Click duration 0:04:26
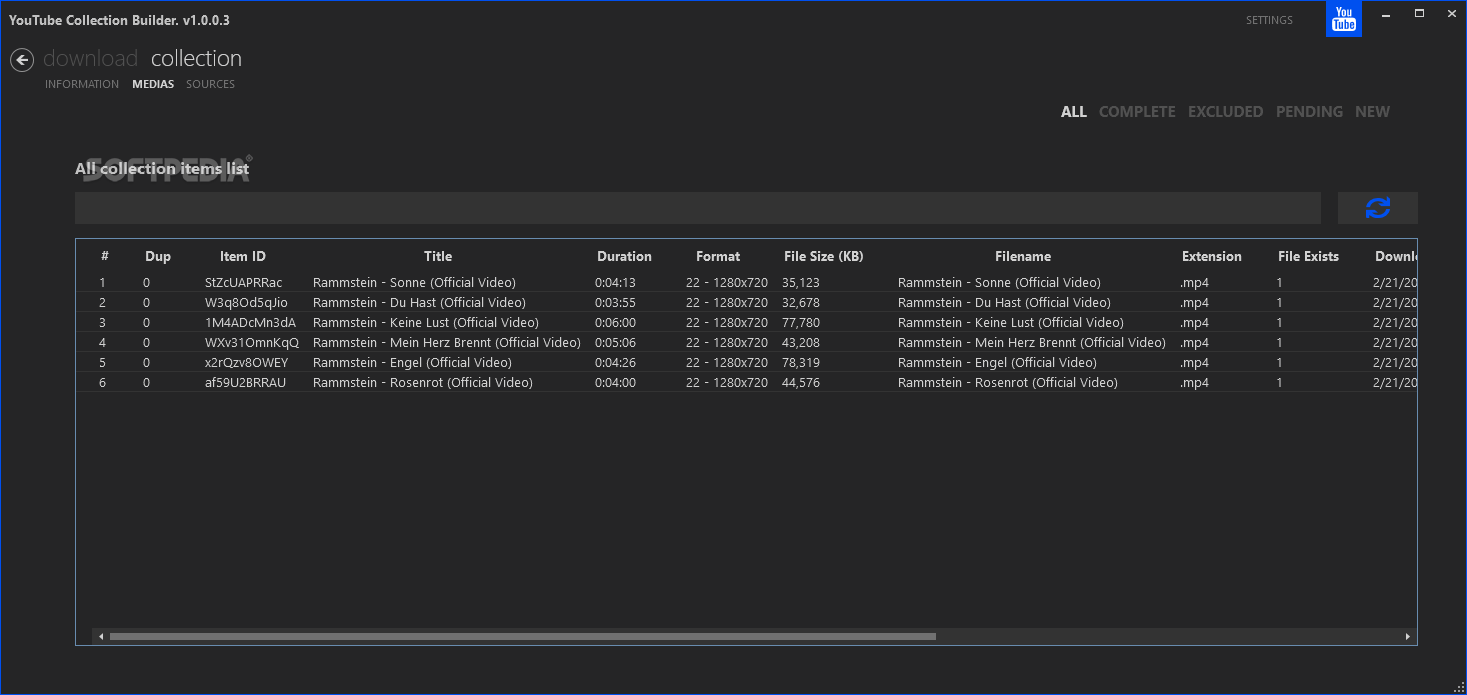This screenshot has width=1467, height=695. click(615, 363)
